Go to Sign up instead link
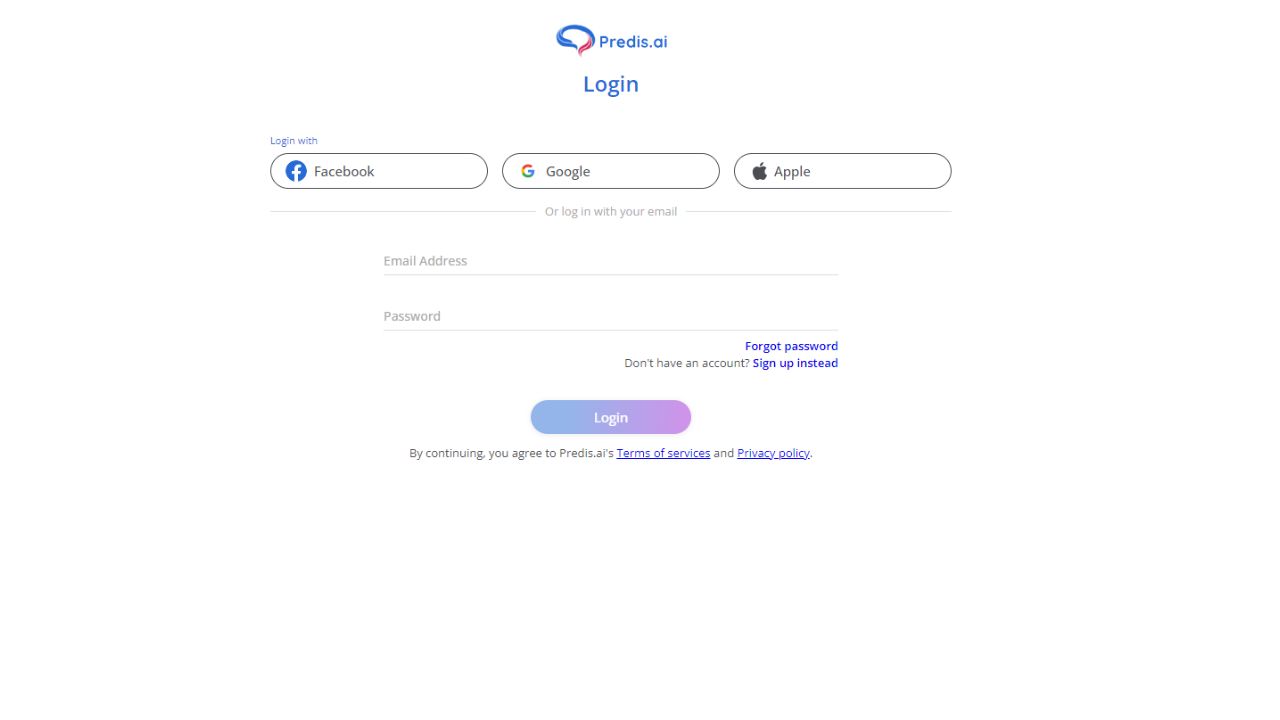 (x=795, y=363)
